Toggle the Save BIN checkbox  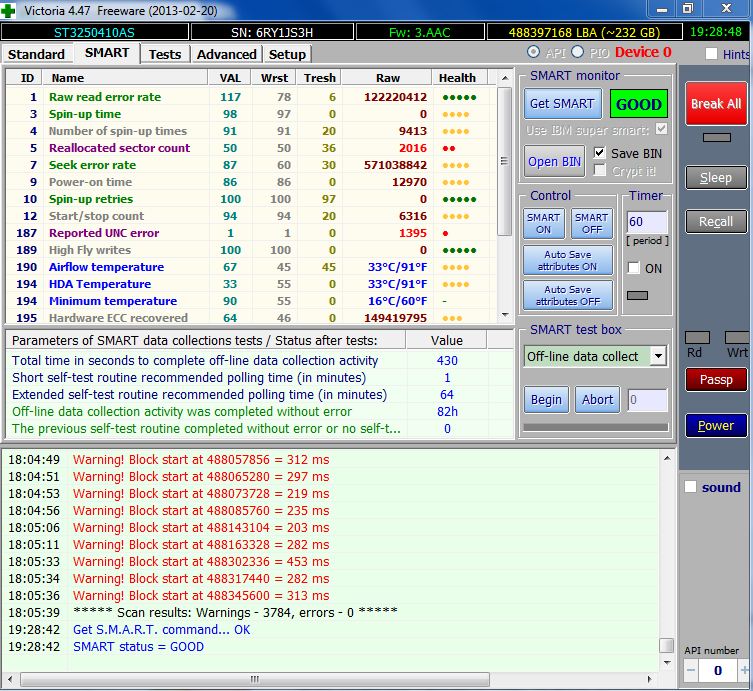[x=600, y=152]
